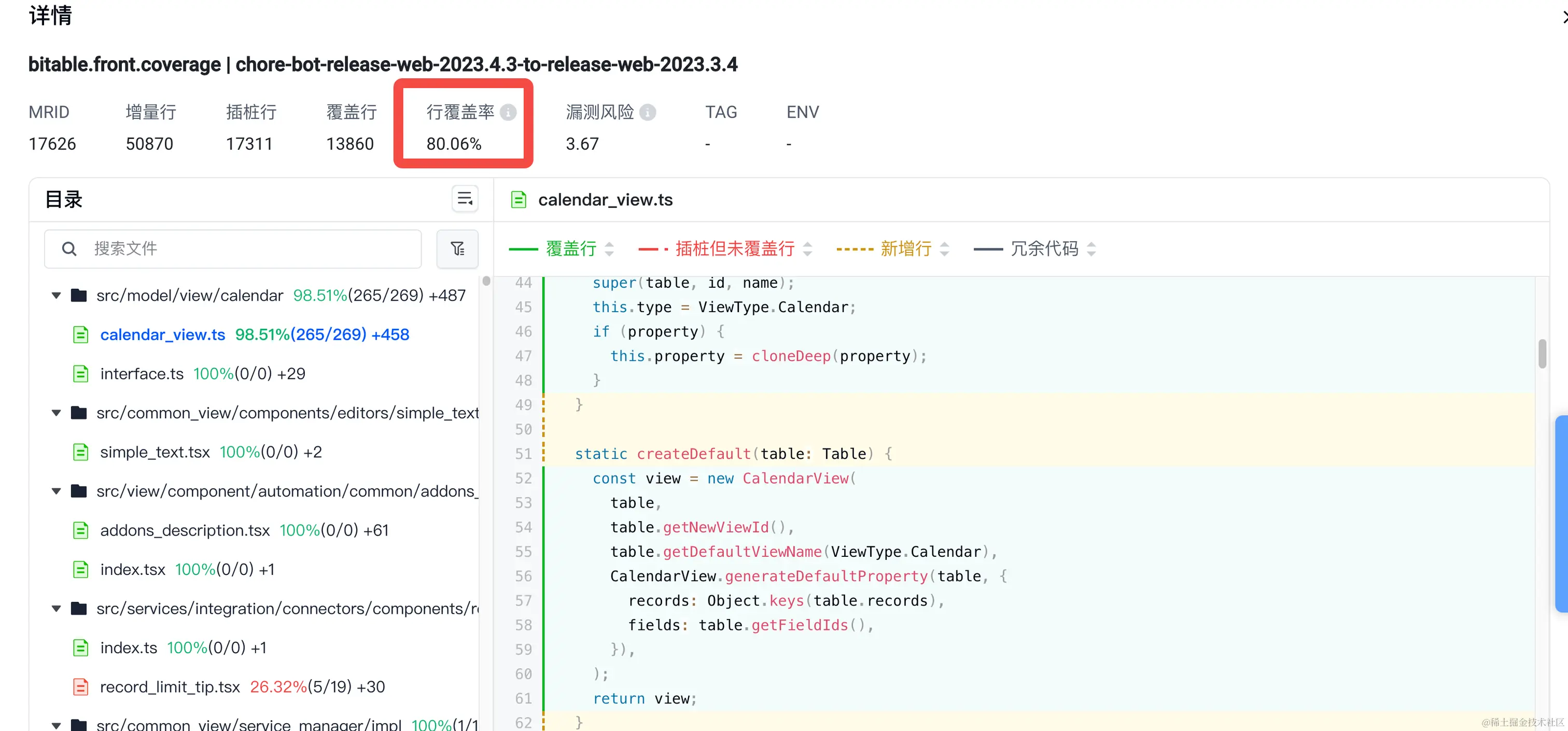The image size is (1568, 731).
Task: Click the calendar_view.ts title in viewer header
Action: [606, 200]
